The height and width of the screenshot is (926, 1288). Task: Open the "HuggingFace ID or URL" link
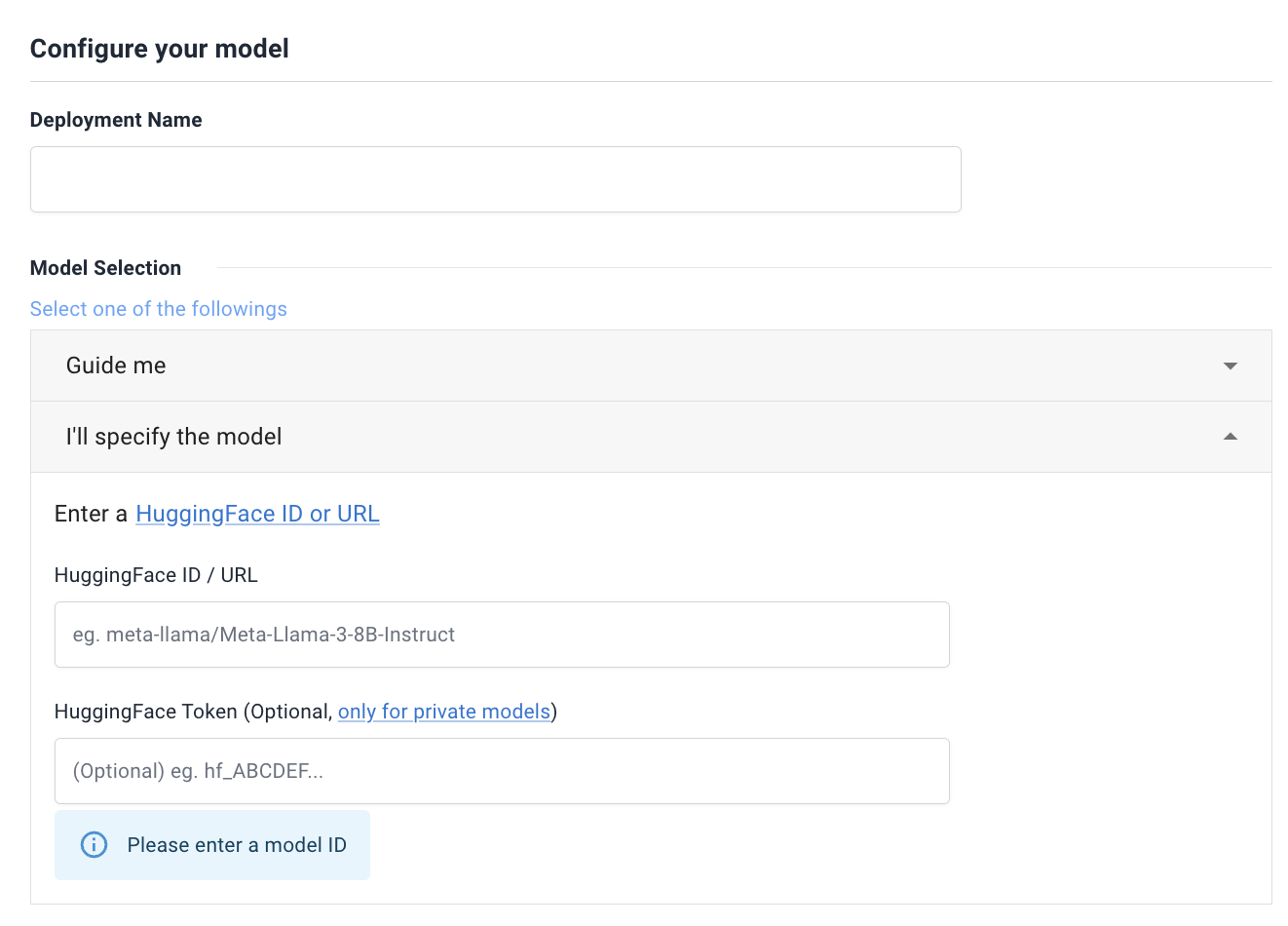tap(257, 514)
